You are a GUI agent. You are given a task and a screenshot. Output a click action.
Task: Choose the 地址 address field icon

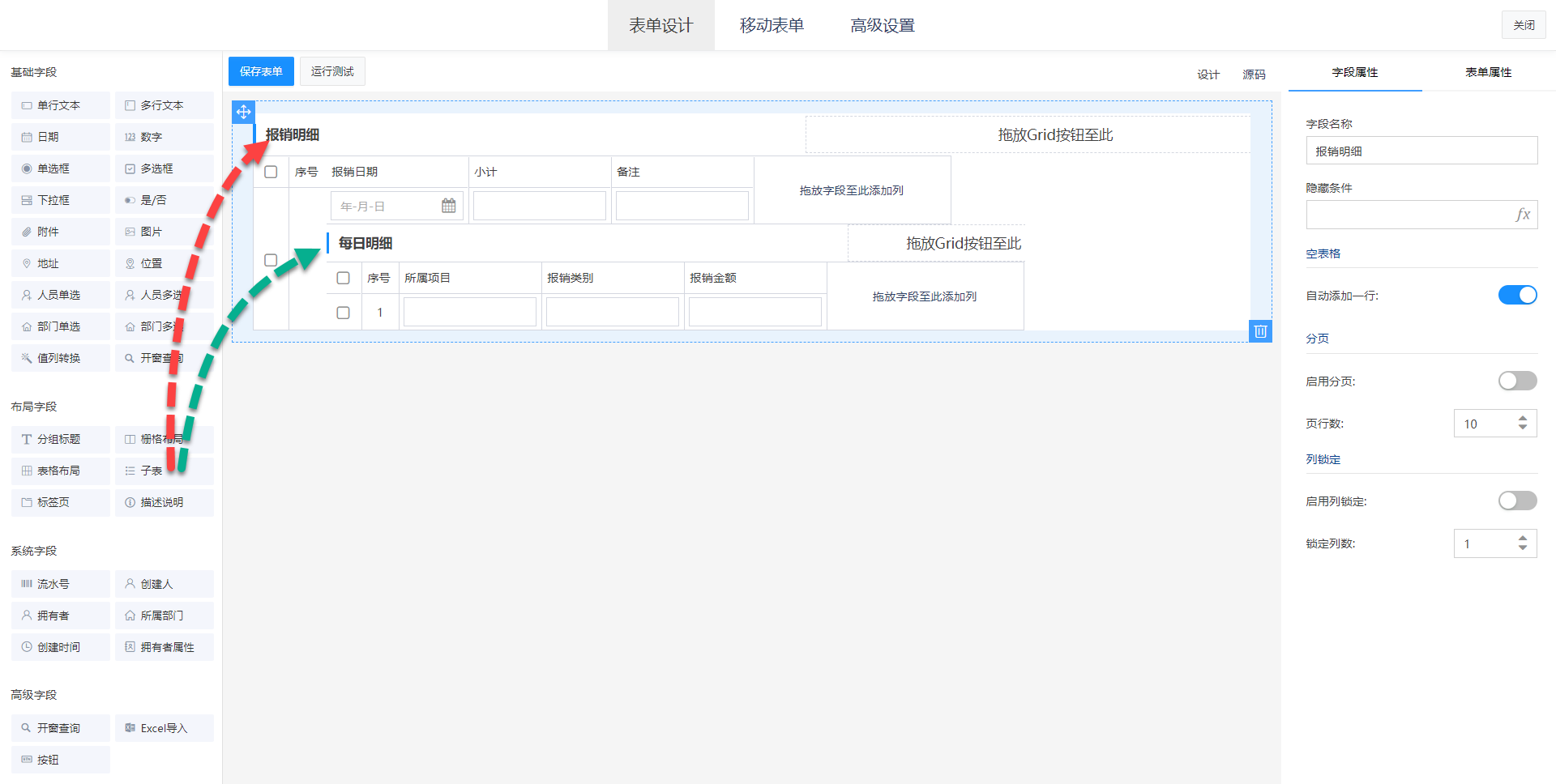(27, 263)
